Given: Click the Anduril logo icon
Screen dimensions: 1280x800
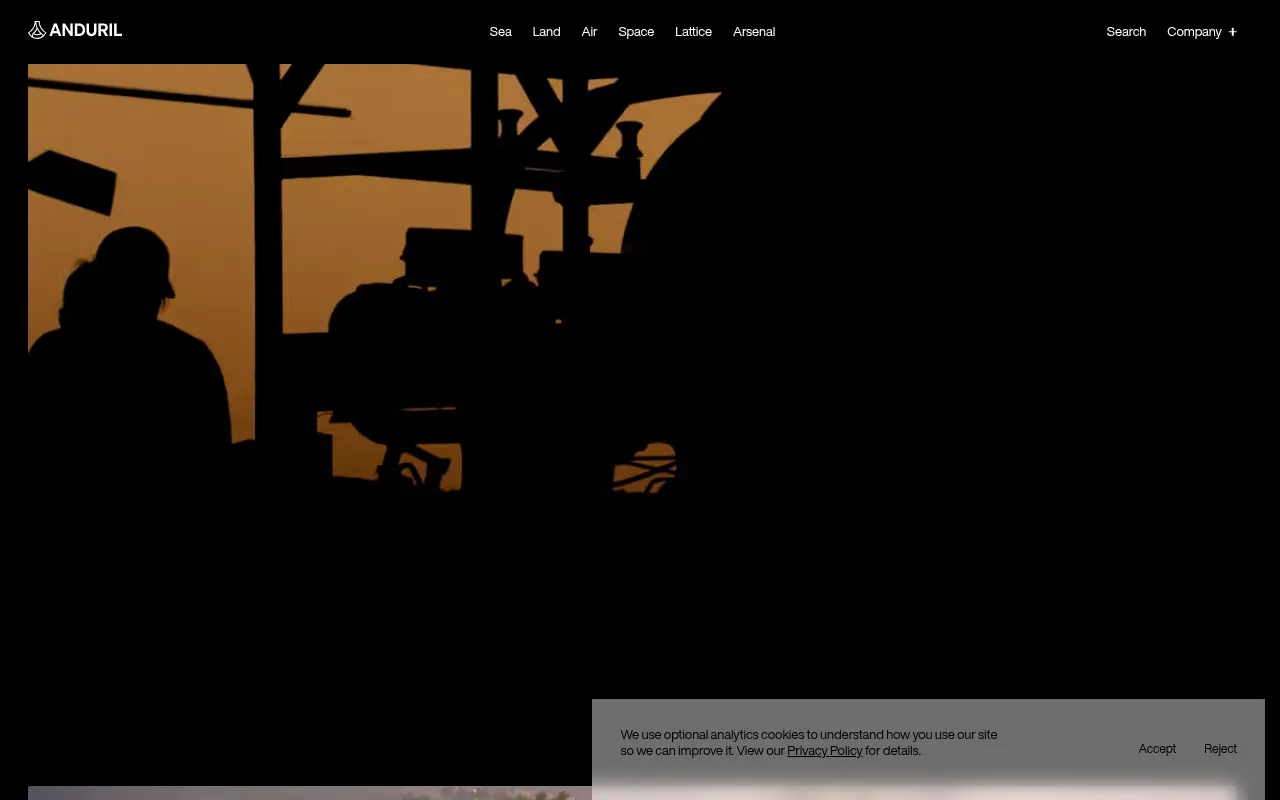Looking at the screenshot, I should click(x=37, y=30).
